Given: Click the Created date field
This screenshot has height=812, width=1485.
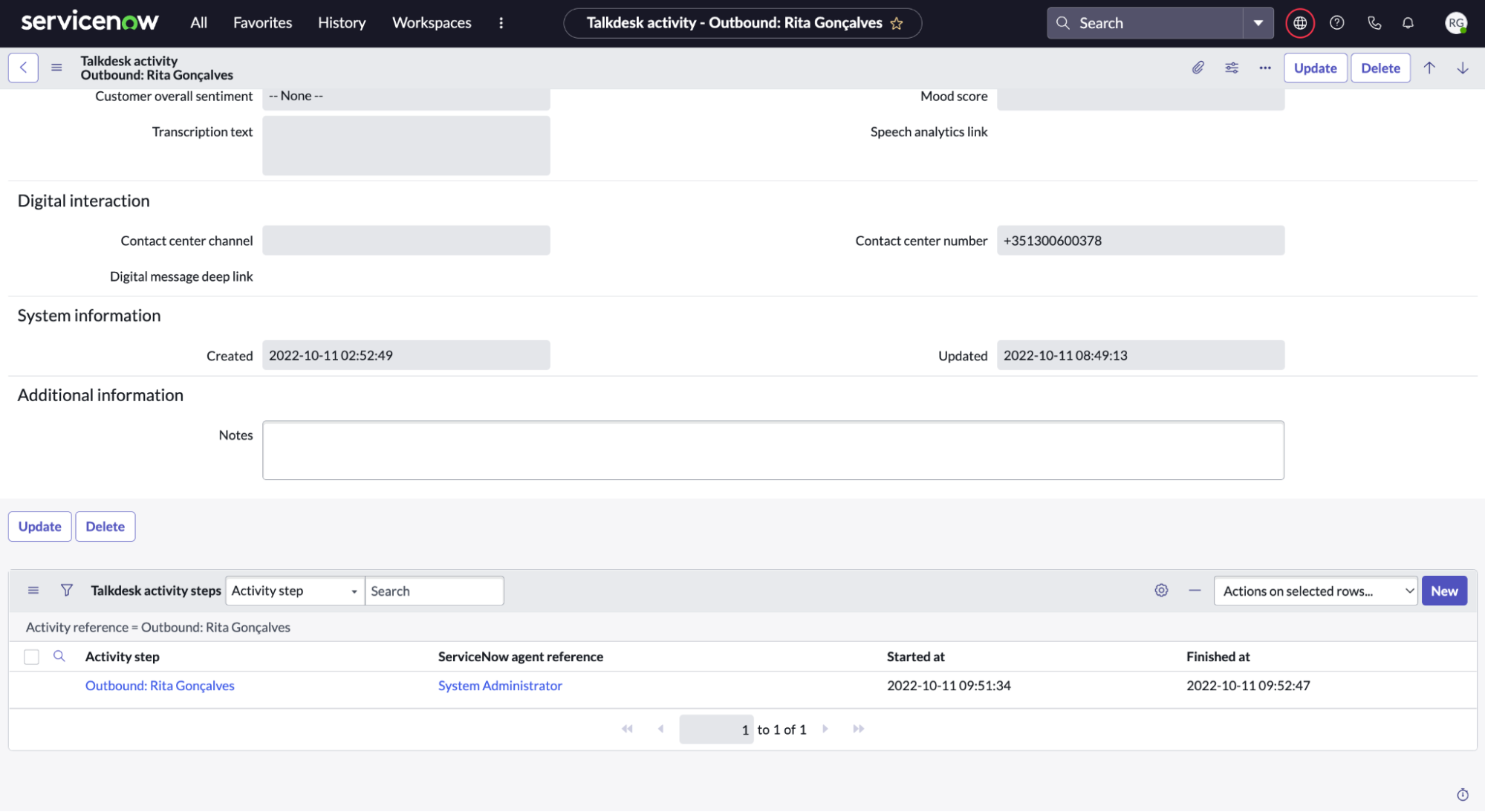Looking at the screenshot, I should 406,355.
